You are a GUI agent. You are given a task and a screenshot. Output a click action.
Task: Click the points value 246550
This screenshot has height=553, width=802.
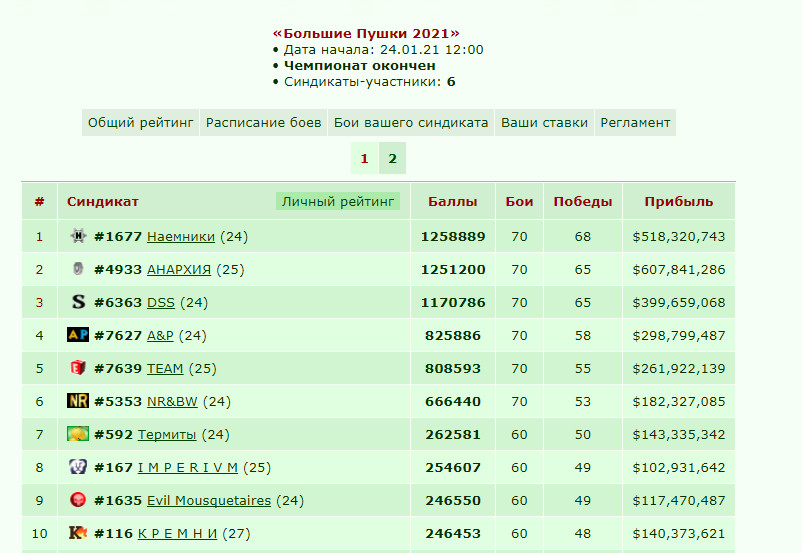tap(453, 500)
